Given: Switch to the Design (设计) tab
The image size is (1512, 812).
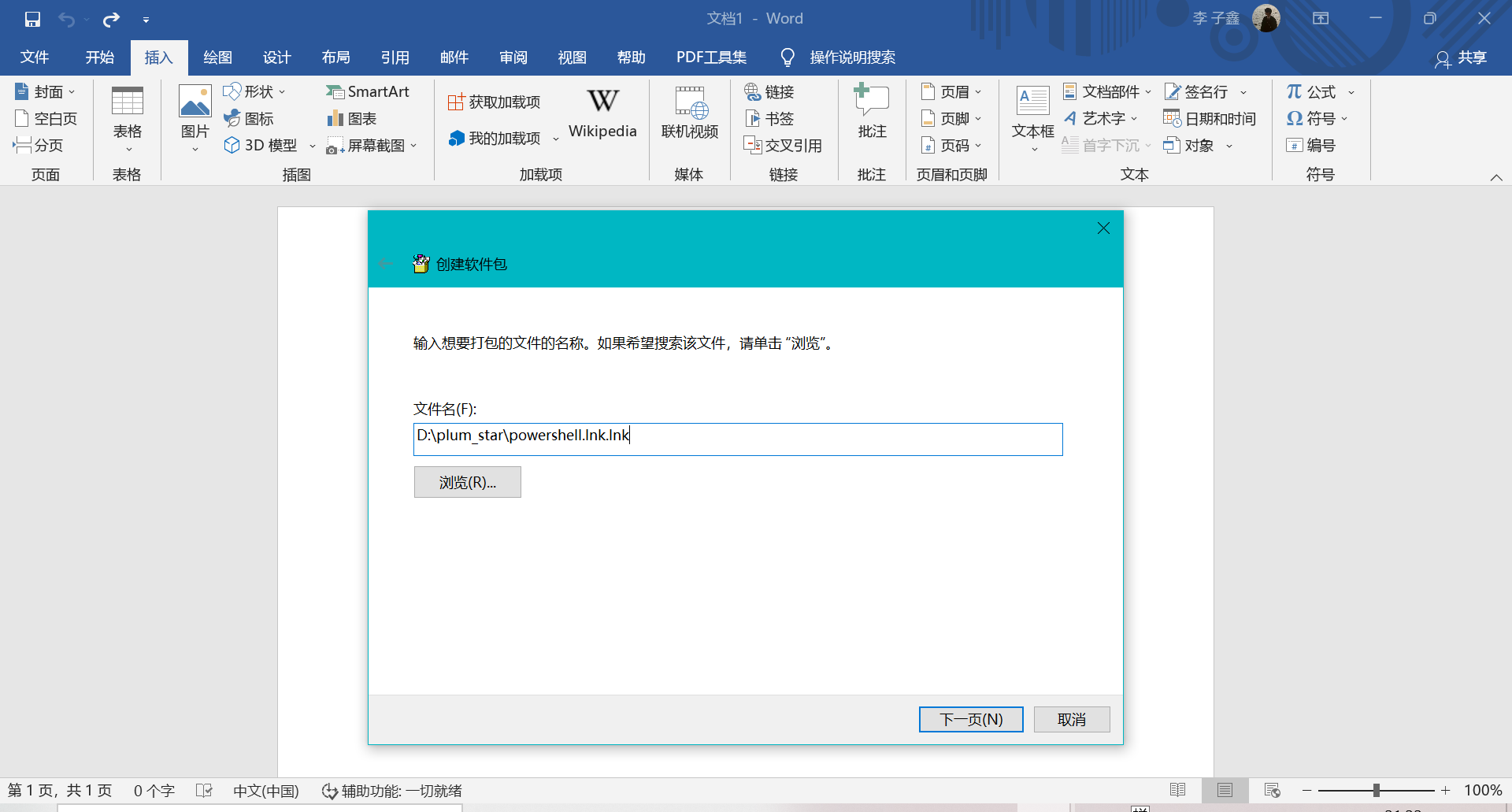Looking at the screenshot, I should coord(276,57).
